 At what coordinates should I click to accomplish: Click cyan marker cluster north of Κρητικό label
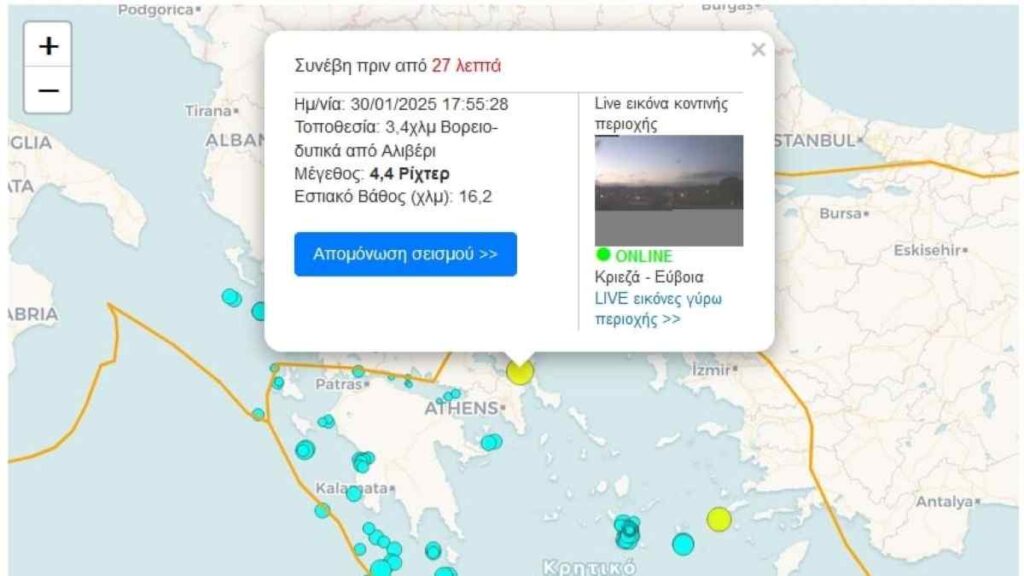[627, 531]
